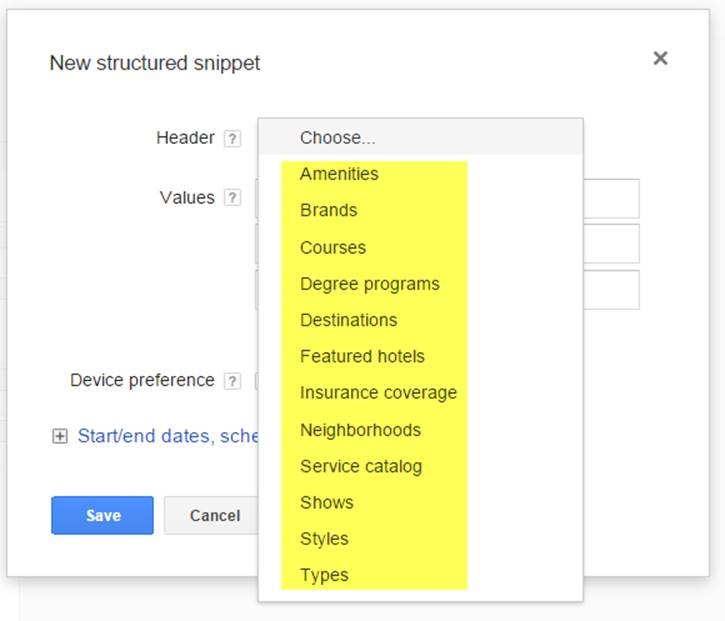
Task: Choose Neighborhoods from the list
Action: (x=360, y=430)
